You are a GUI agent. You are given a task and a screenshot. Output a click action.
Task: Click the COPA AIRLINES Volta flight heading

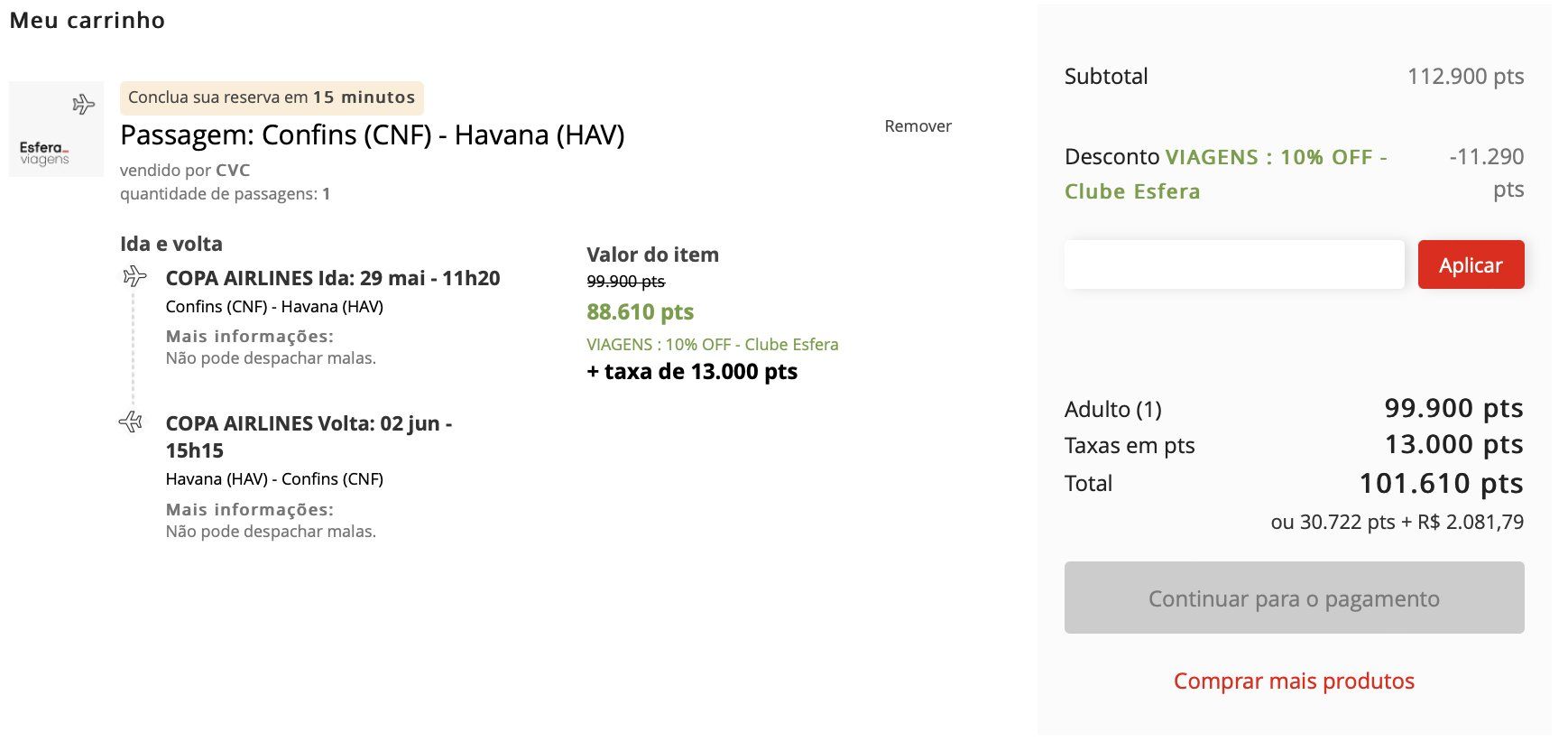(x=309, y=437)
